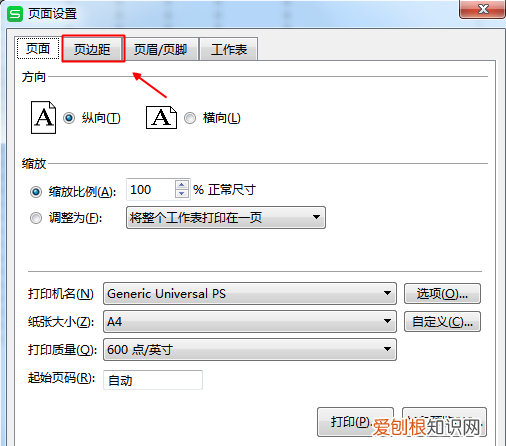
Task: Close the 页面设置 dialog
Action: 483,9
